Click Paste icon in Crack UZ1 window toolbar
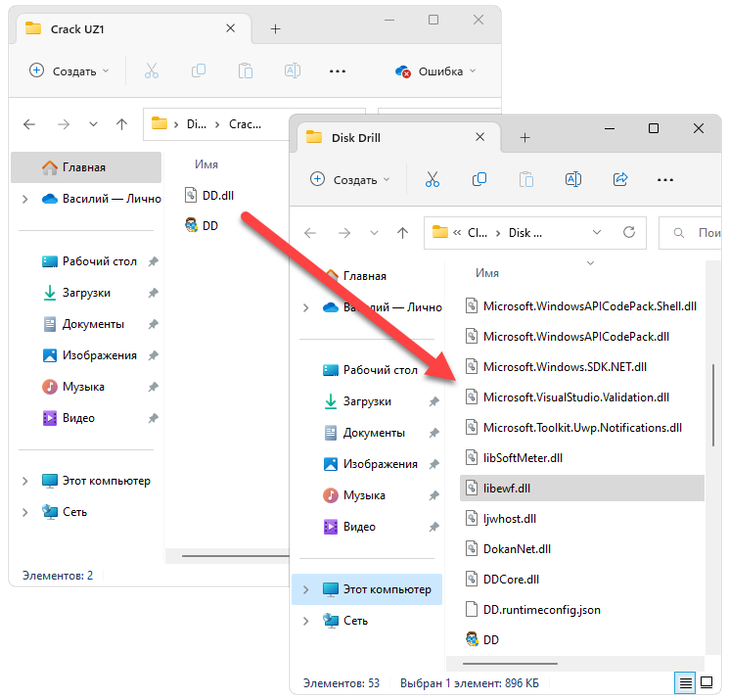729x700 pixels. (x=245, y=71)
